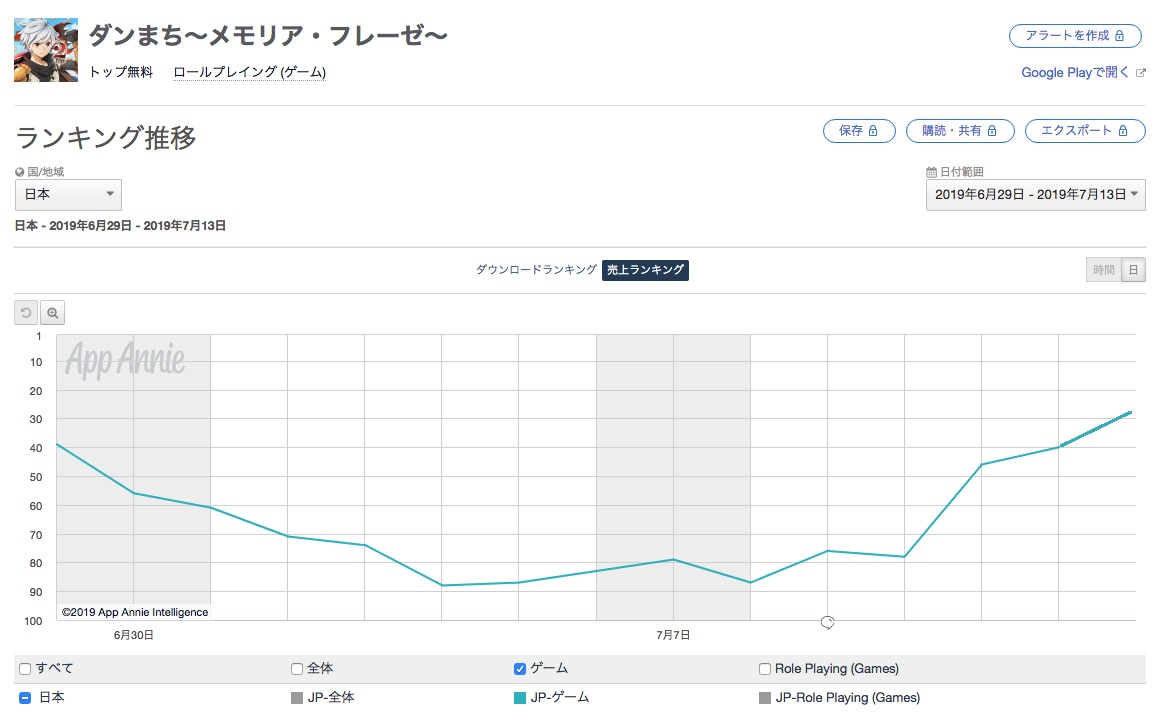The height and width of the screenshot is (717, 1153).
Task: Select the 売上ランキング tab
Action: [x=646, y=270]
